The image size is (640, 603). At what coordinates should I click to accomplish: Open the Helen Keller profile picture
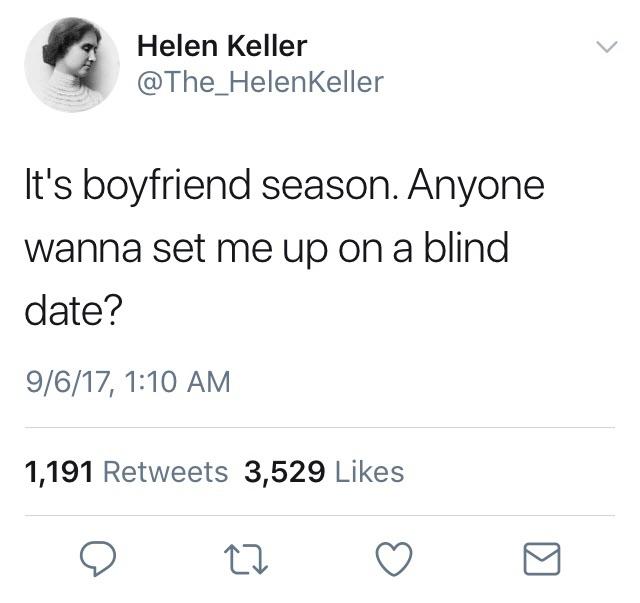click(x=72, y=65)
